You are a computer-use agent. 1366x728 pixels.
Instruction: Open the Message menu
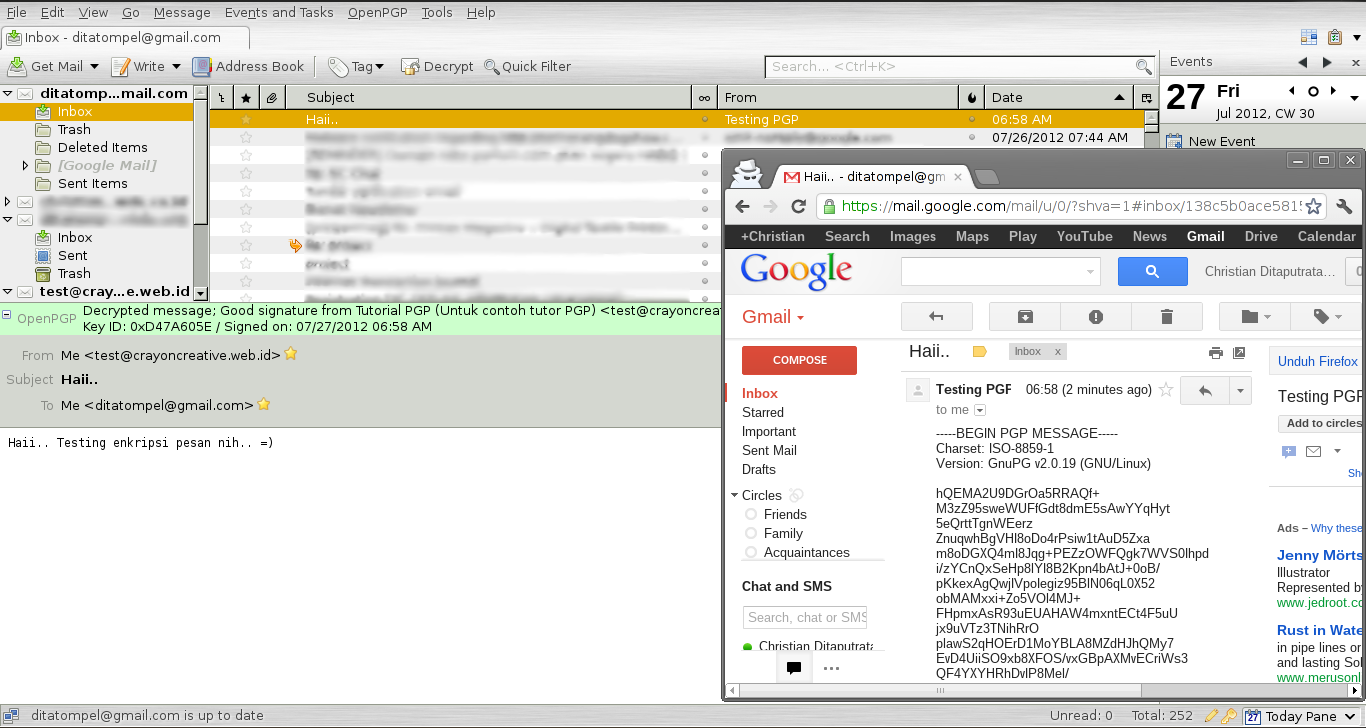pyautogui.click(x=182, y=13)
